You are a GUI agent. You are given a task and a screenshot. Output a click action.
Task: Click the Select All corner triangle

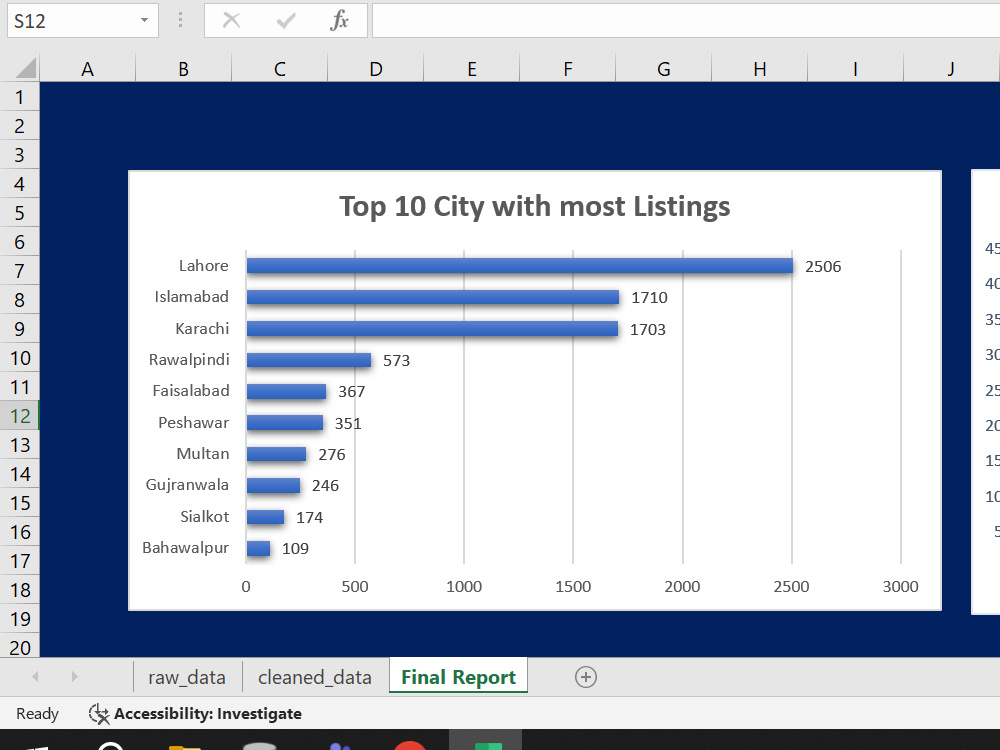point(26,68)
